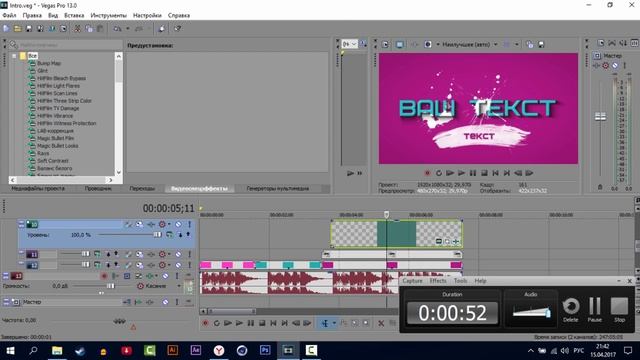Select the Bump Map effect
The width and height of the screenshot is (640, 360).
[49, 63]
